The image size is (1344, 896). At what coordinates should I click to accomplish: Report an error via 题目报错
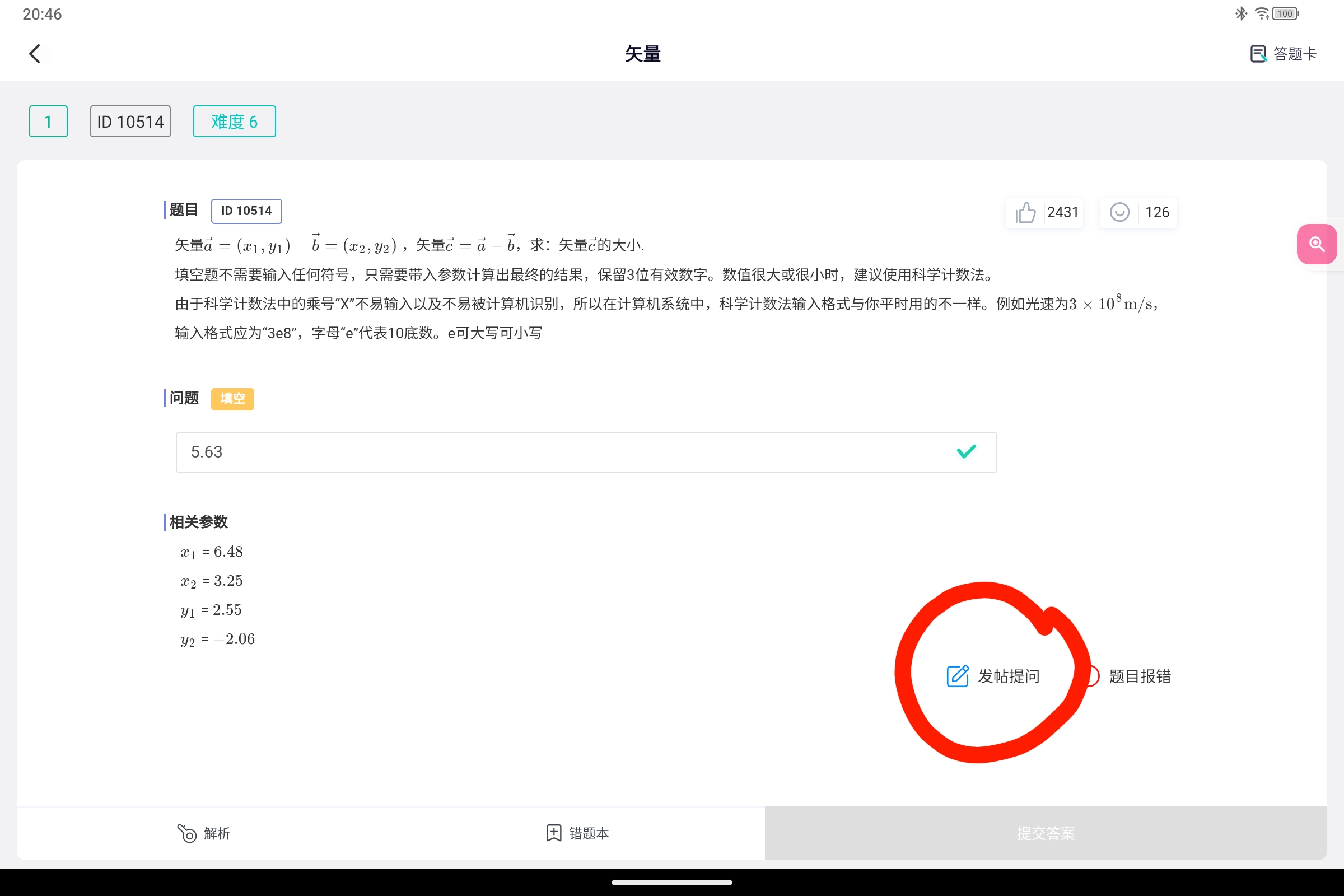[x=1138, y=676]
